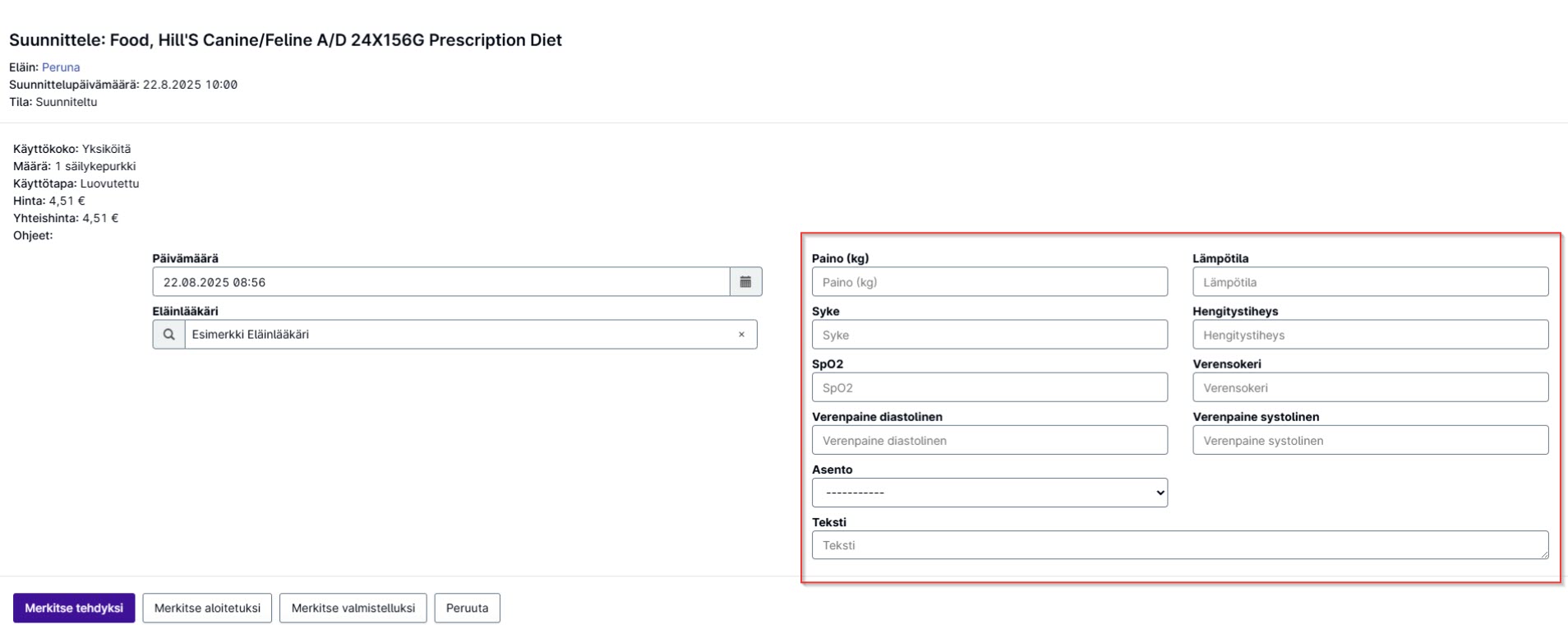This screenshot has height=625, width=1568.
Task: Select the Verenpaine diastolinen input
Action: [x=989, y=440]
